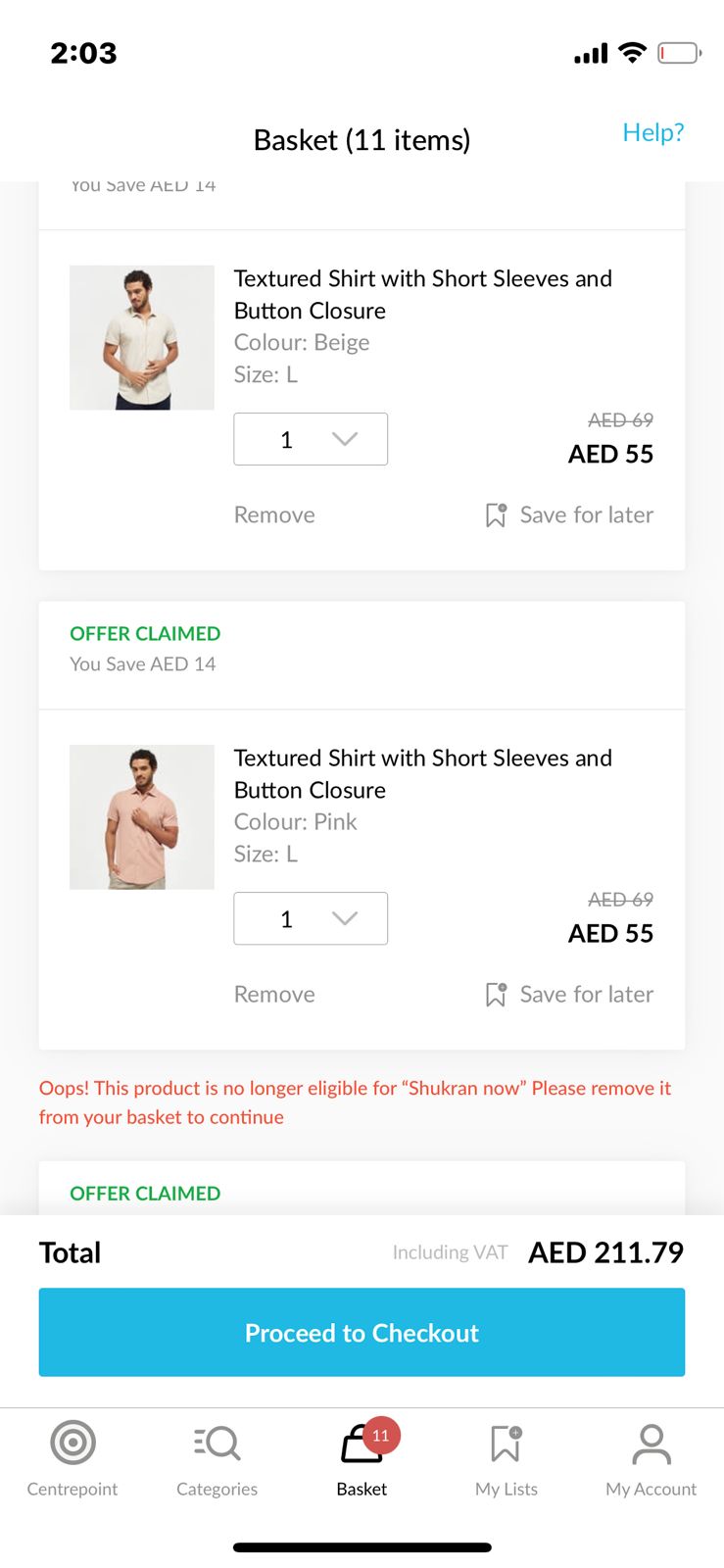724x1568 pixels.
Task: Tap the battery indicator in status bar
Action: (679, 53)
